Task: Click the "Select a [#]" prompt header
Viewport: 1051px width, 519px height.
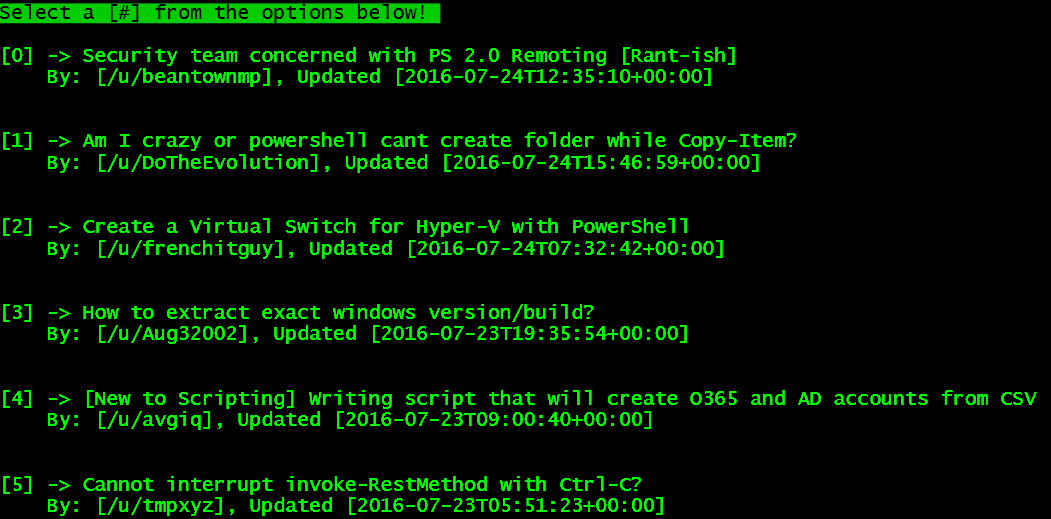Action: pos(219,12)
